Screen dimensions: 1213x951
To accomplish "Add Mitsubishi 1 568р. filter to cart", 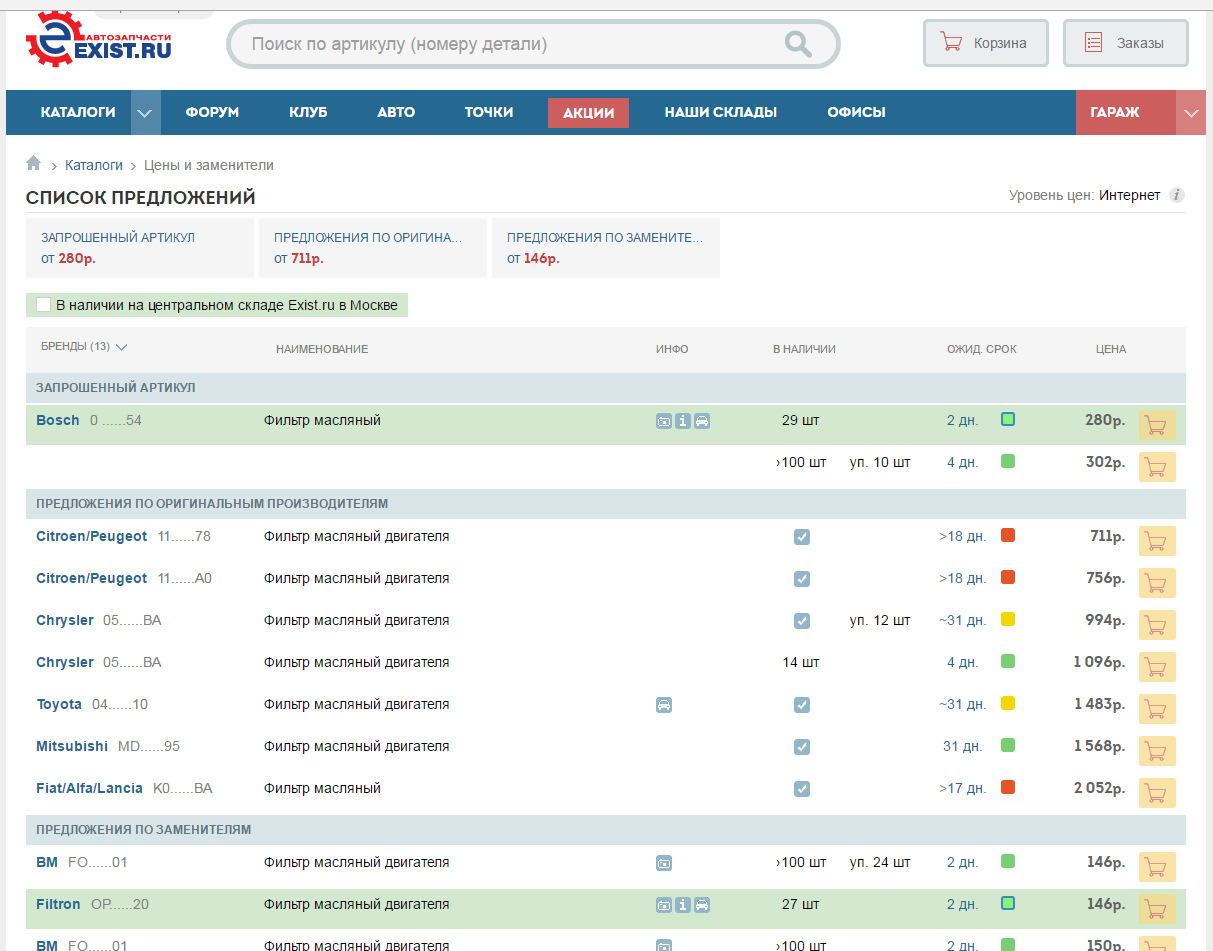I will pyautogui.click(x=1156, y=751).
